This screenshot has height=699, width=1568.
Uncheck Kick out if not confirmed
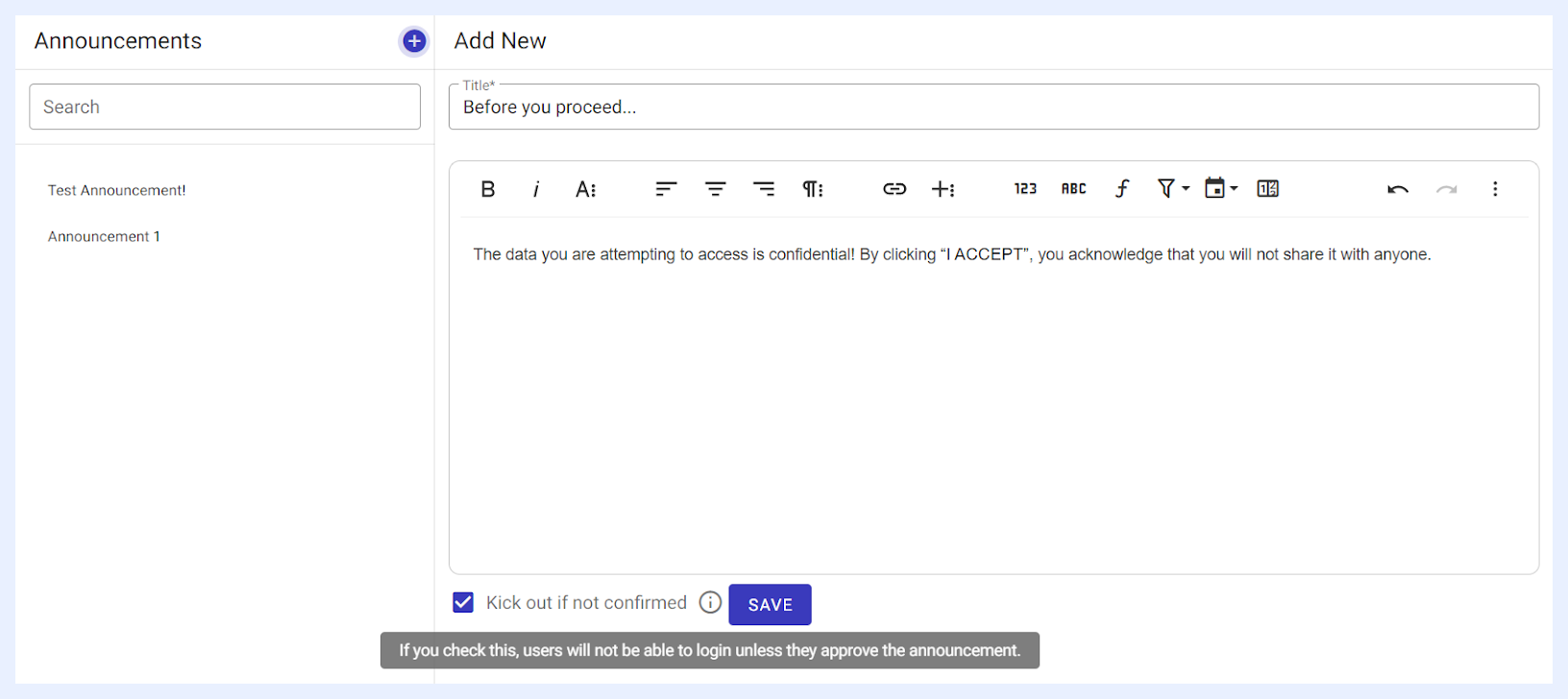click(463, 603)
